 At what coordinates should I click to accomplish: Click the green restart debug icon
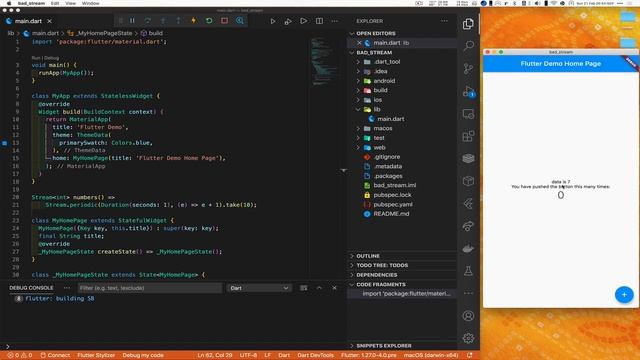[209, 20]
